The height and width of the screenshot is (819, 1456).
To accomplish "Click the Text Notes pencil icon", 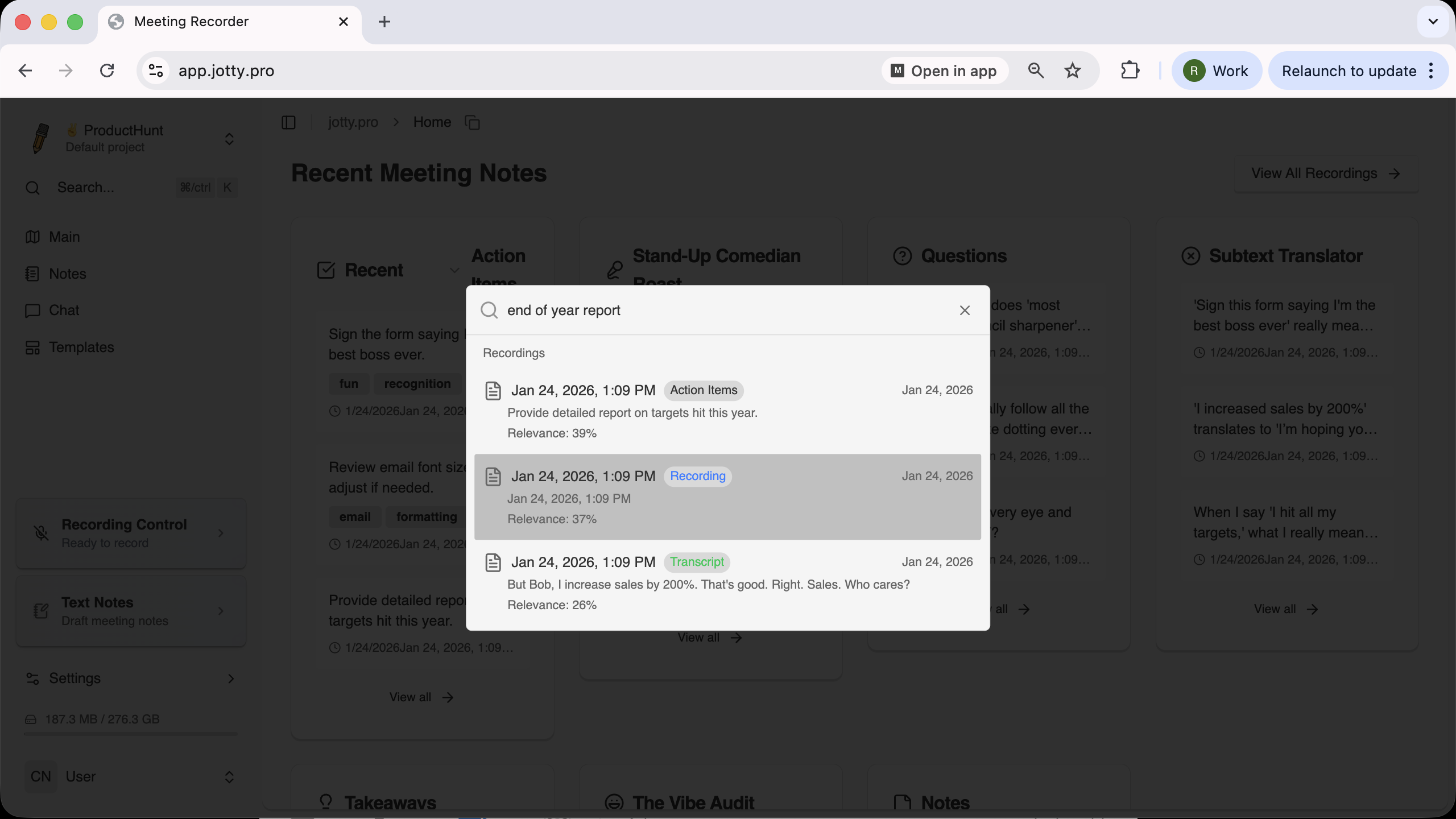I will [x=41, y=611].
